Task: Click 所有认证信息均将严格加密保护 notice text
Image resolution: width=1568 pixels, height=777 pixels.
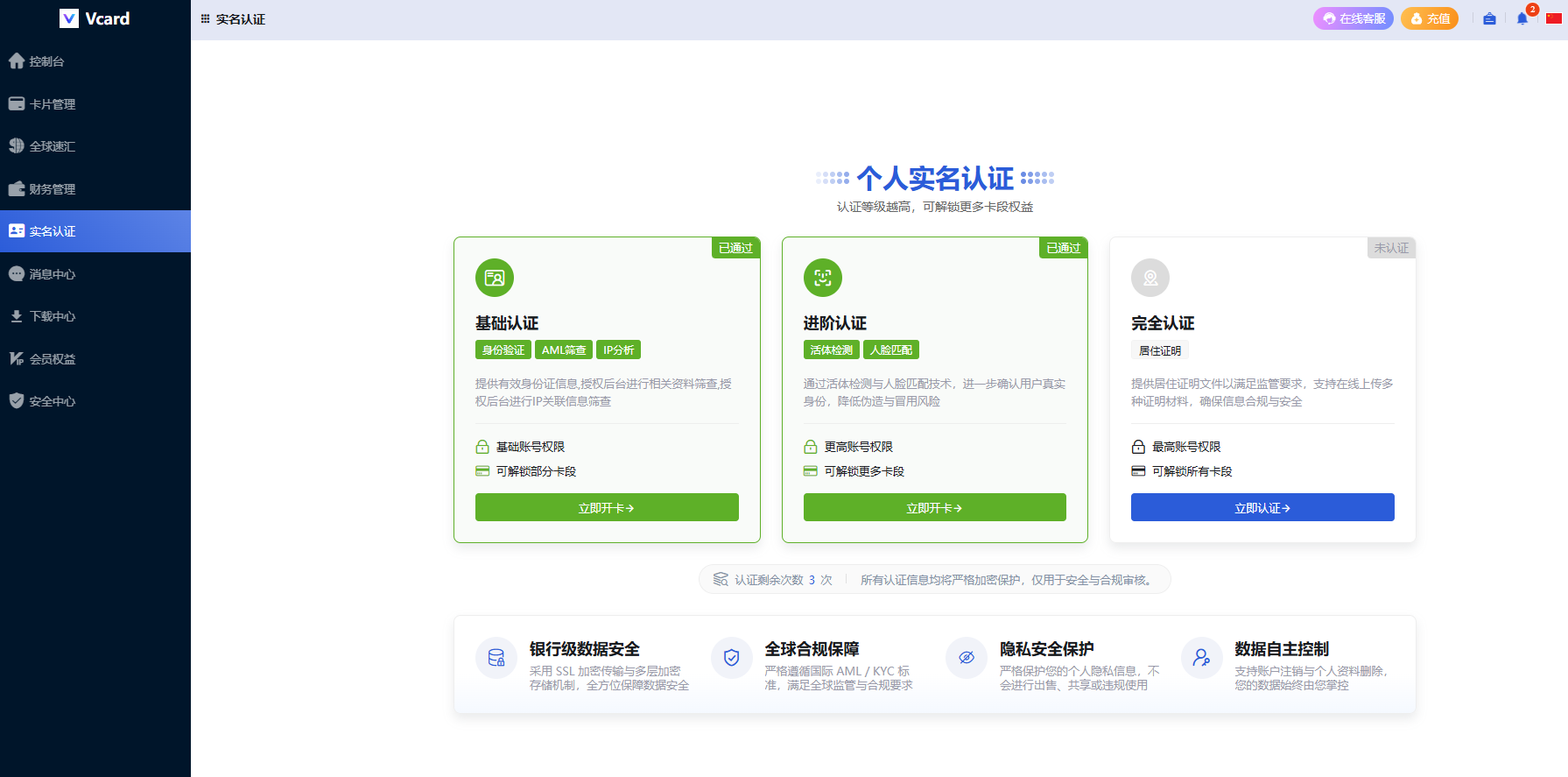Action: pyautogui.click(x=1008, y=580)
